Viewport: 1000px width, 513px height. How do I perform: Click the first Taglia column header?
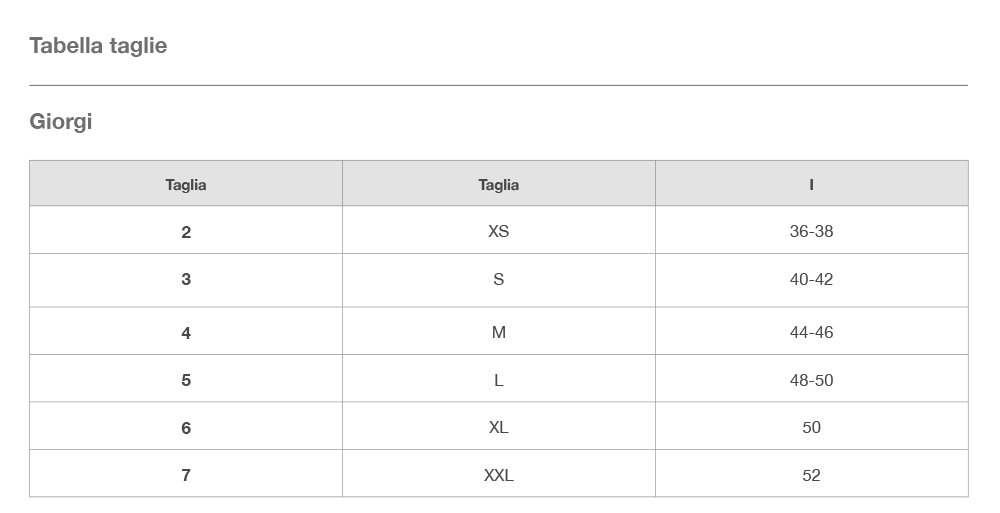point(186,184)
